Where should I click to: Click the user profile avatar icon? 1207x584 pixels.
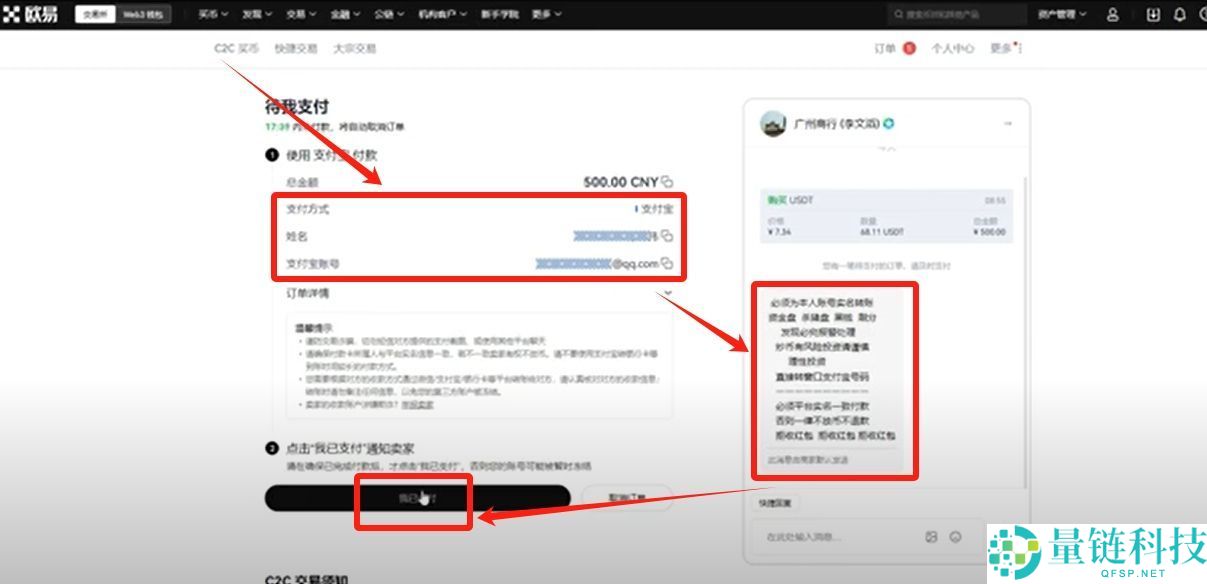coord(1113,14)
